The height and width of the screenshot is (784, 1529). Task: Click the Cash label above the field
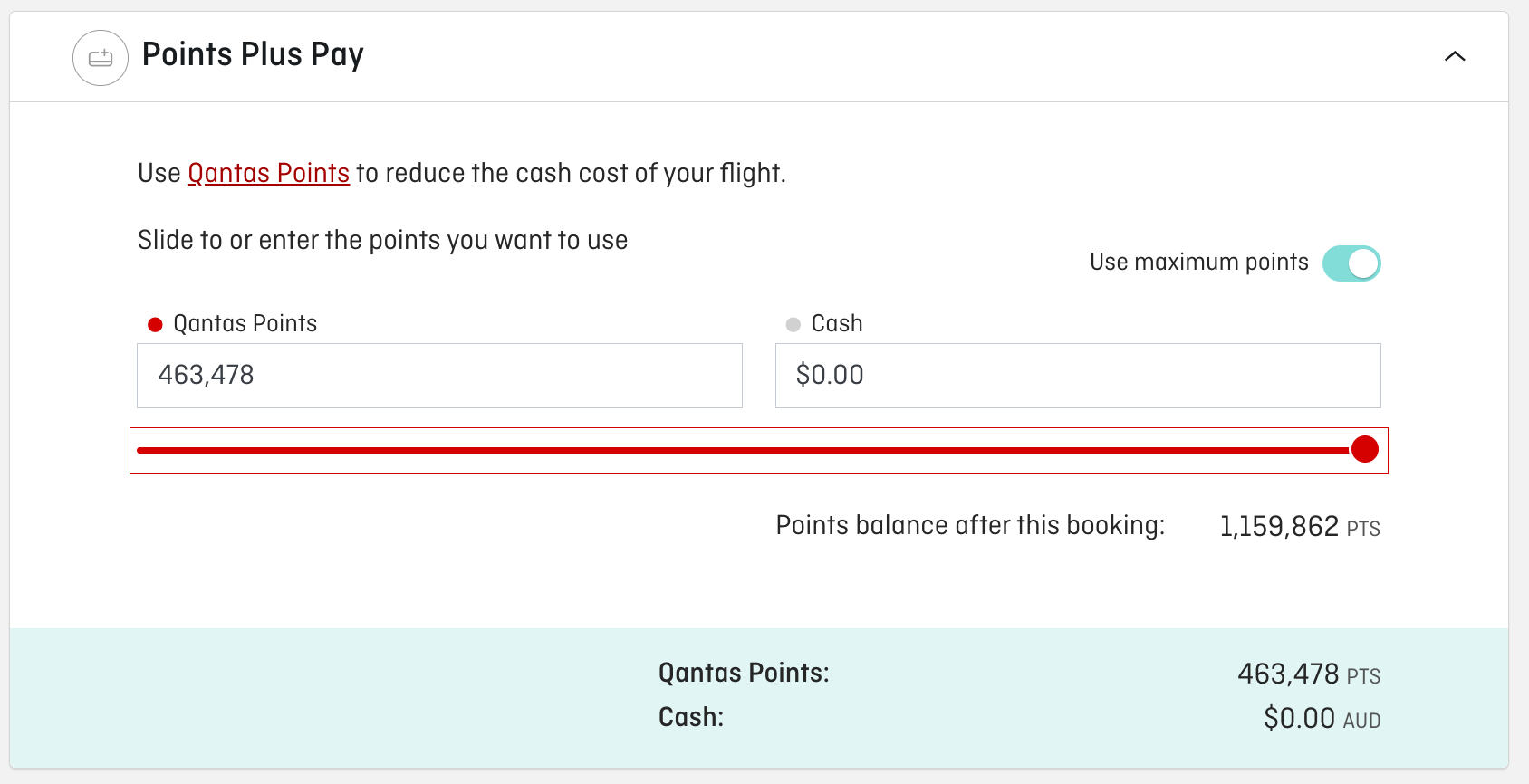pos(837,324)
